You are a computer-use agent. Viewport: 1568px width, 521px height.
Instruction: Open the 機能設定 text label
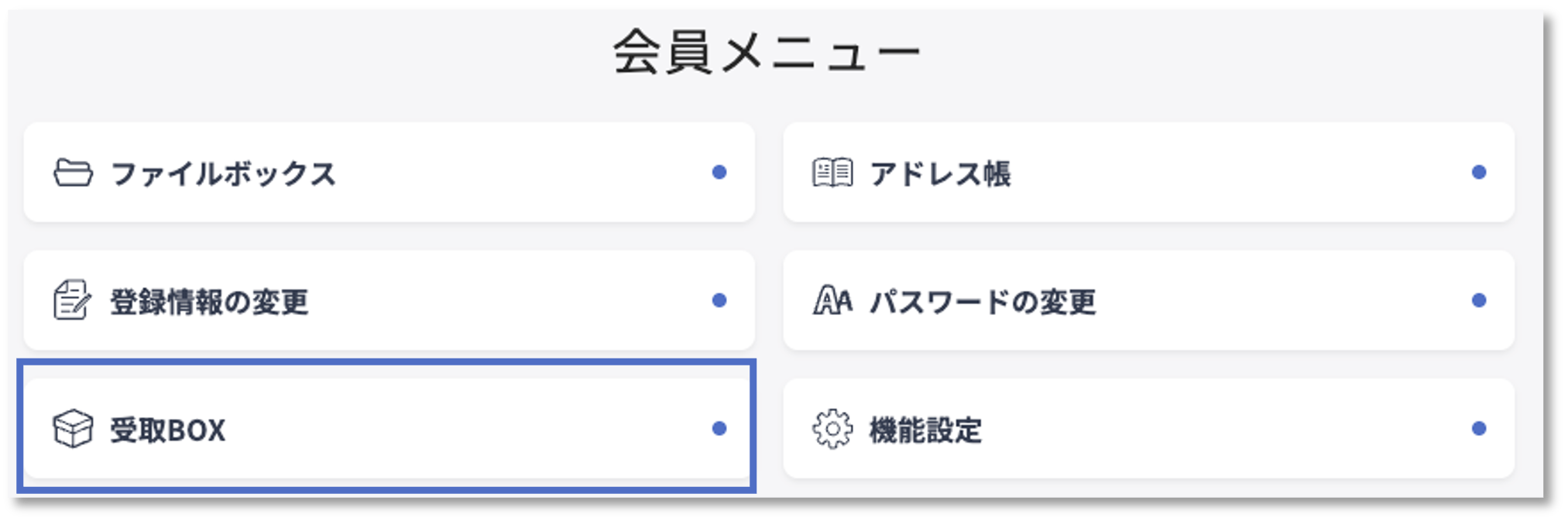(x=925, y=430)
